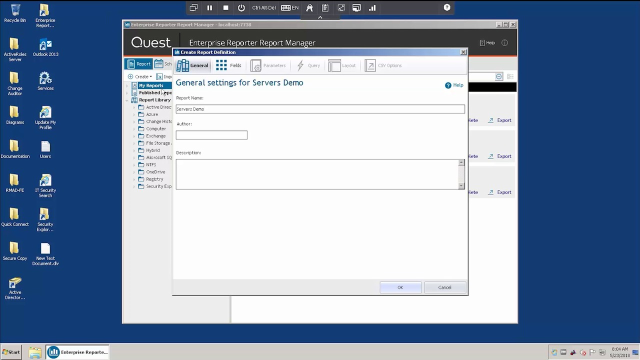
Task: Confirm the dialog with OK
Action: click(400, 287)
